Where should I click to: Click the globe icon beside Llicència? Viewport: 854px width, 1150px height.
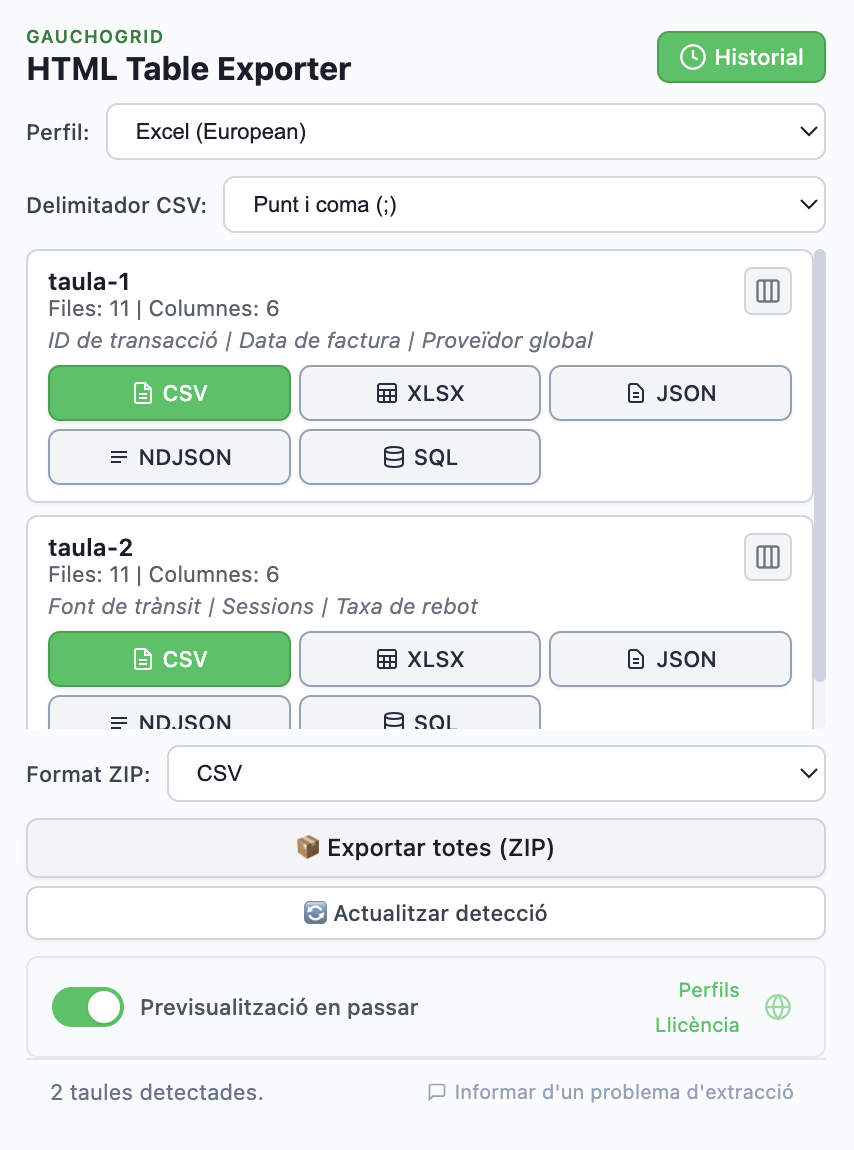click(x=775, y=1007)
